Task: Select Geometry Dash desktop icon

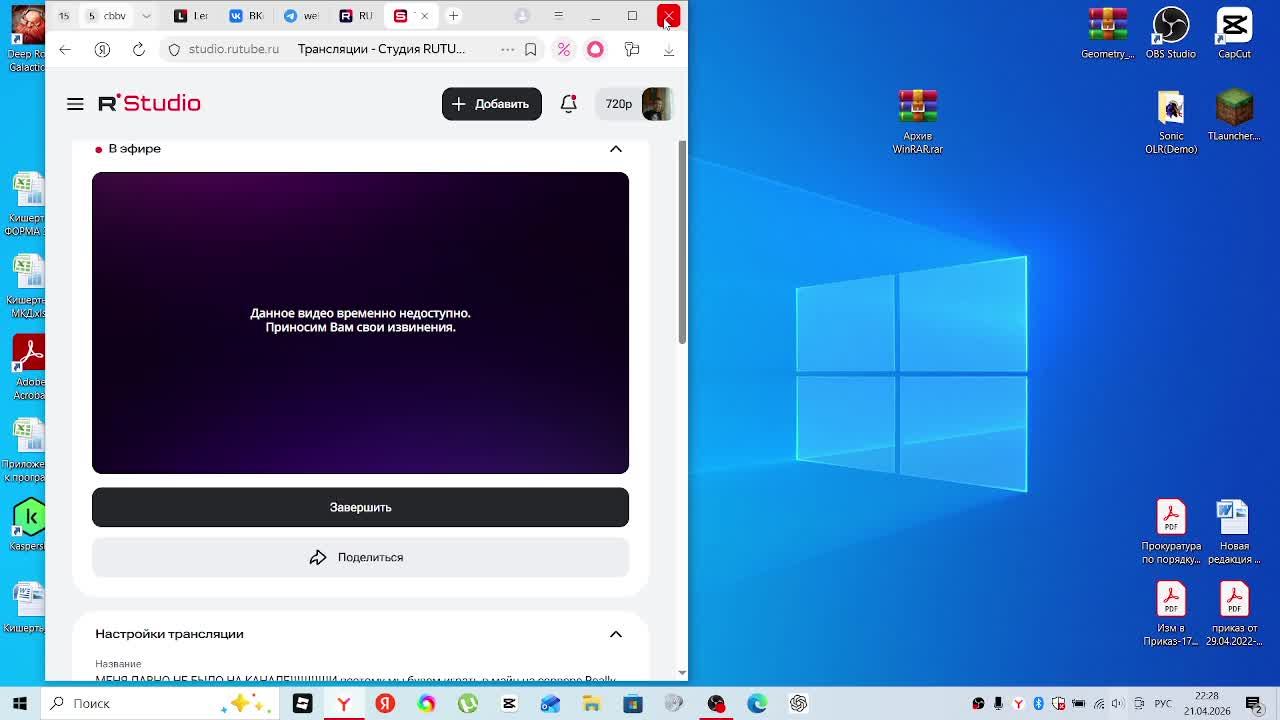Action: coord(1107,33)
